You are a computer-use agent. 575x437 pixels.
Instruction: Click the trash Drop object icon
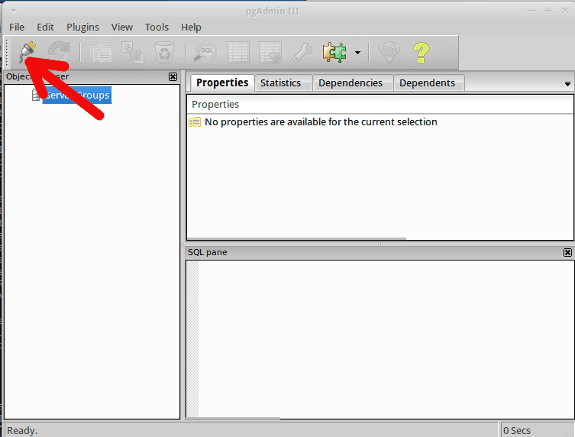[164, 52]
